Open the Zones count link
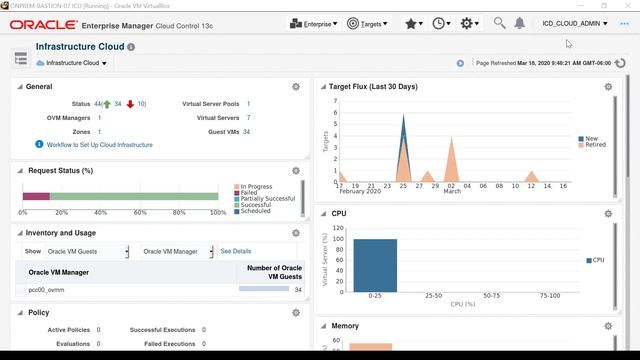This screenshot has width=640, height=360. click(99, 132)
